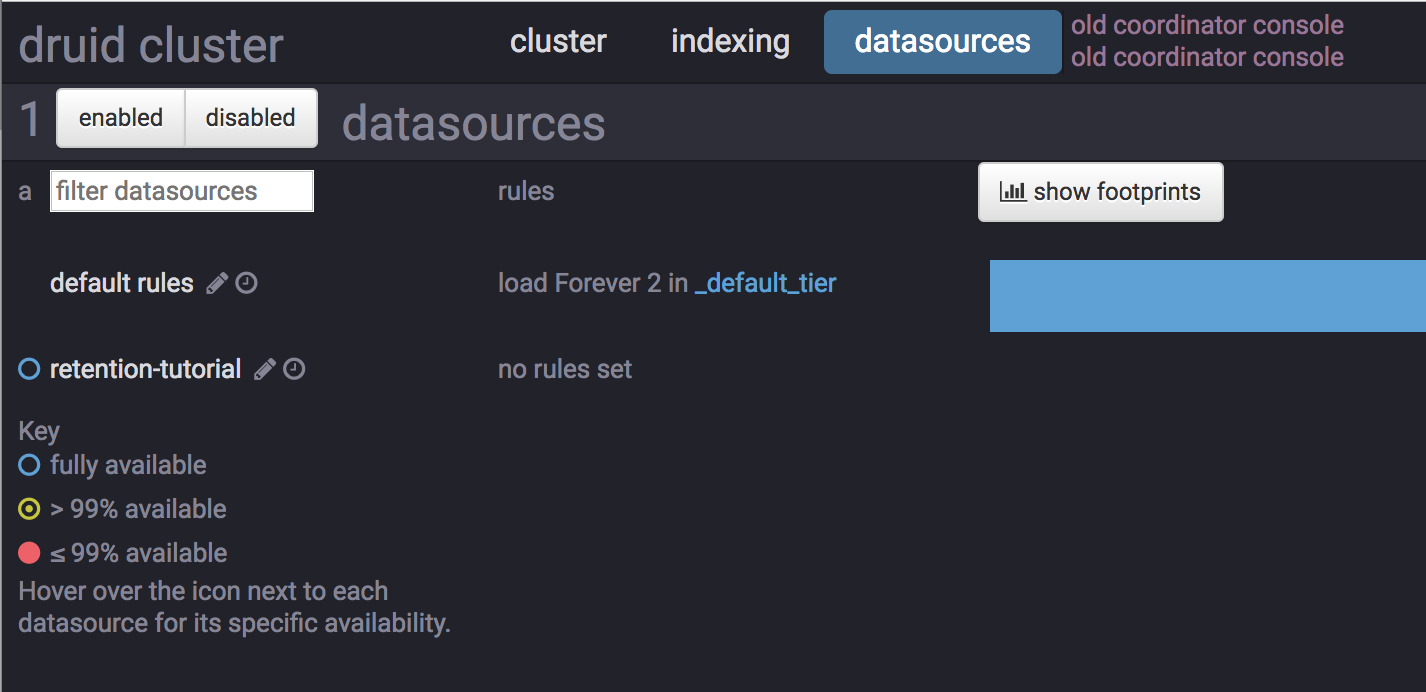Click the fully available key circle
Viewport: 1426px width, 692px height.
[x=30, y=465]
